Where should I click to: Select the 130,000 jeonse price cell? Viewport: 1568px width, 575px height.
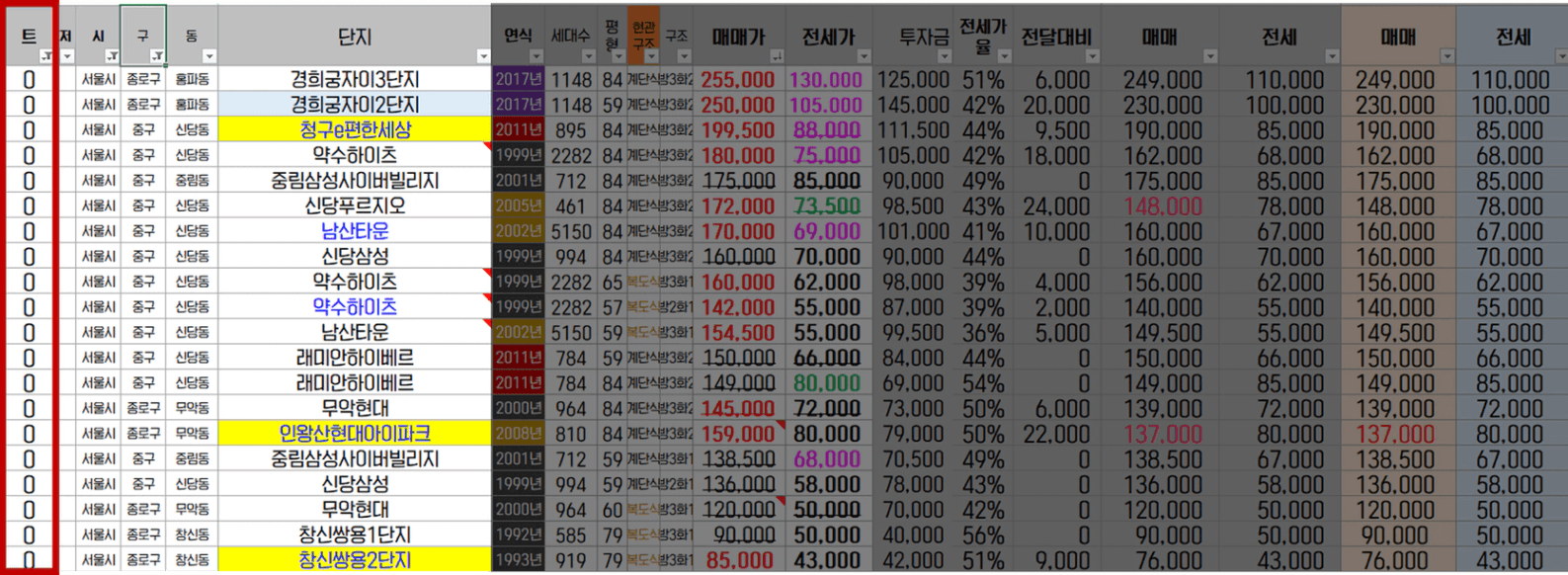[829, 79]
